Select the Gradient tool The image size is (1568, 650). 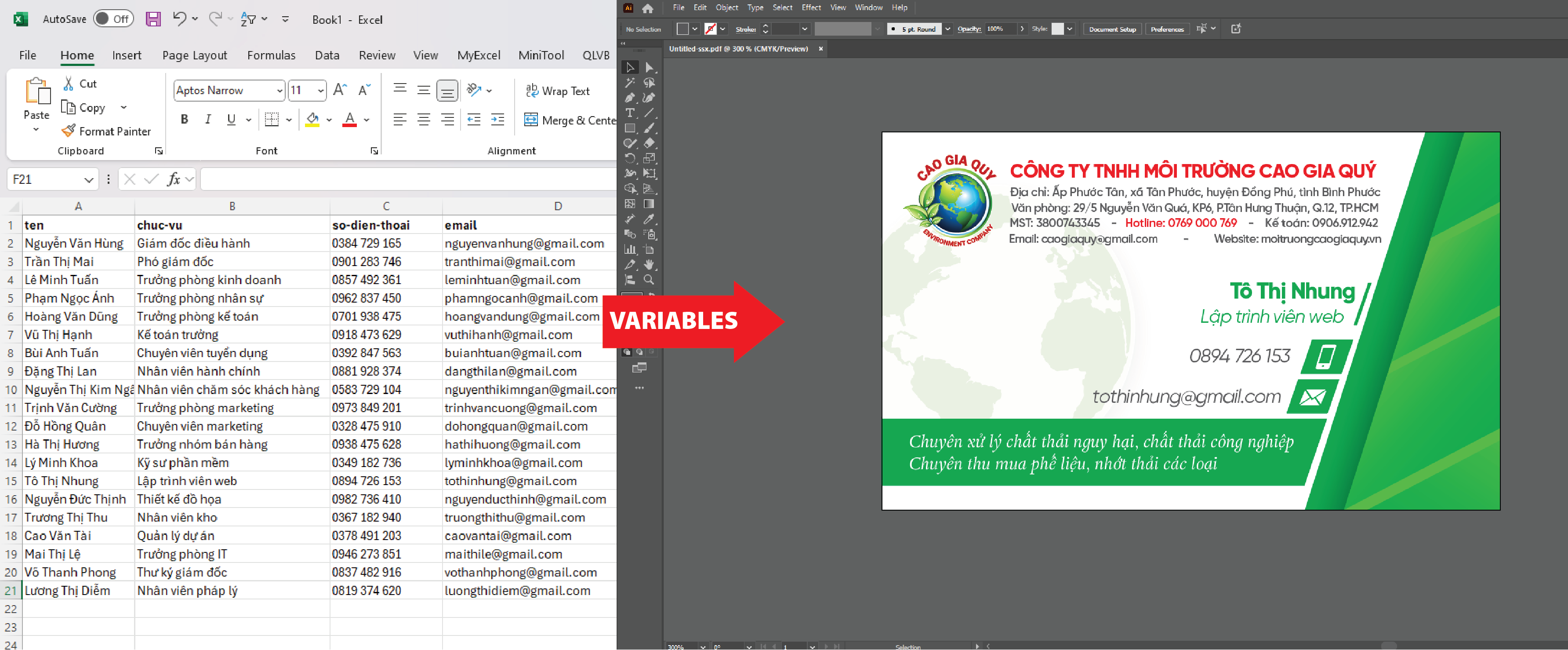click(649, 204)
